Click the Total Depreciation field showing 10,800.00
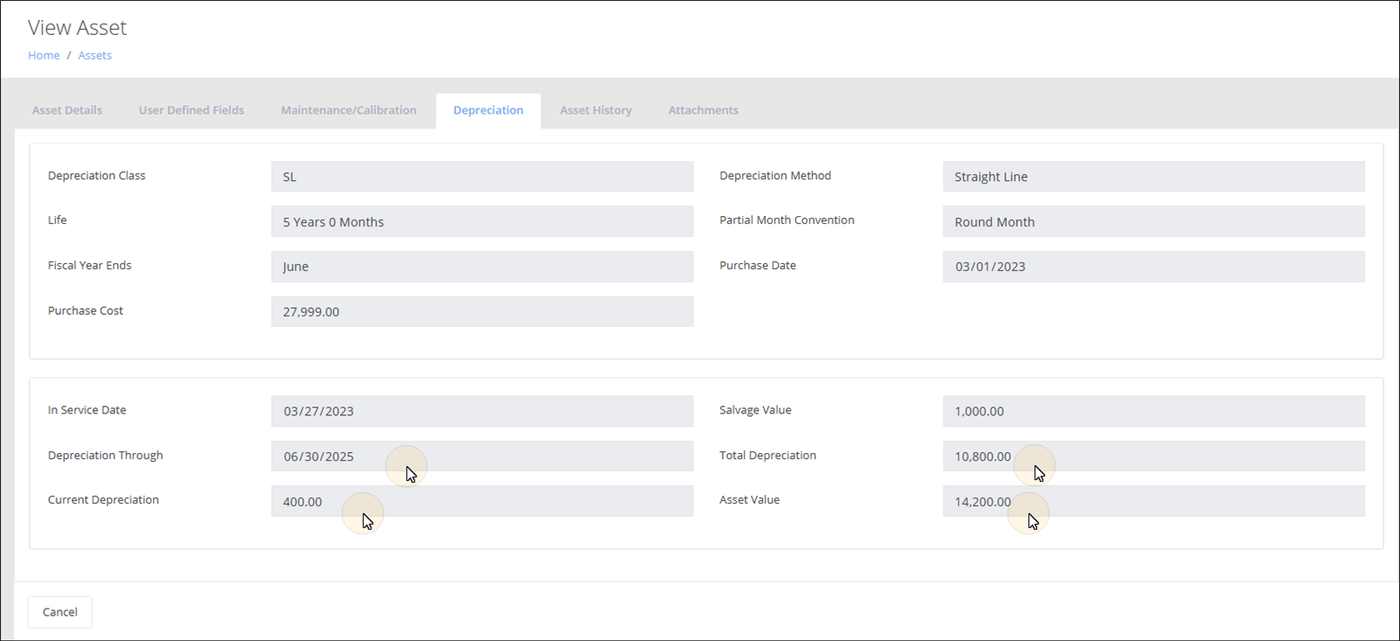 click(x=1154, y=456)
